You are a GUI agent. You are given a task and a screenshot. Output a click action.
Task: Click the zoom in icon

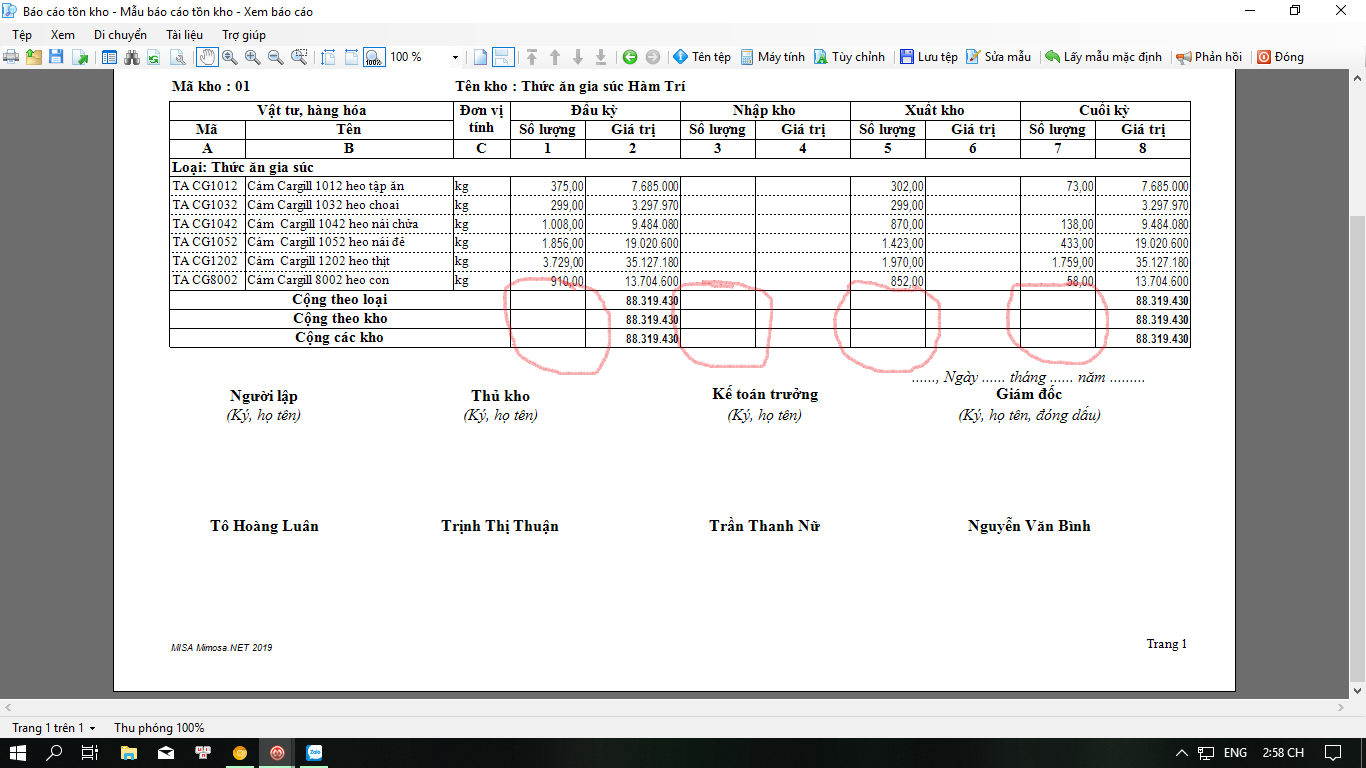click(253, 57)
